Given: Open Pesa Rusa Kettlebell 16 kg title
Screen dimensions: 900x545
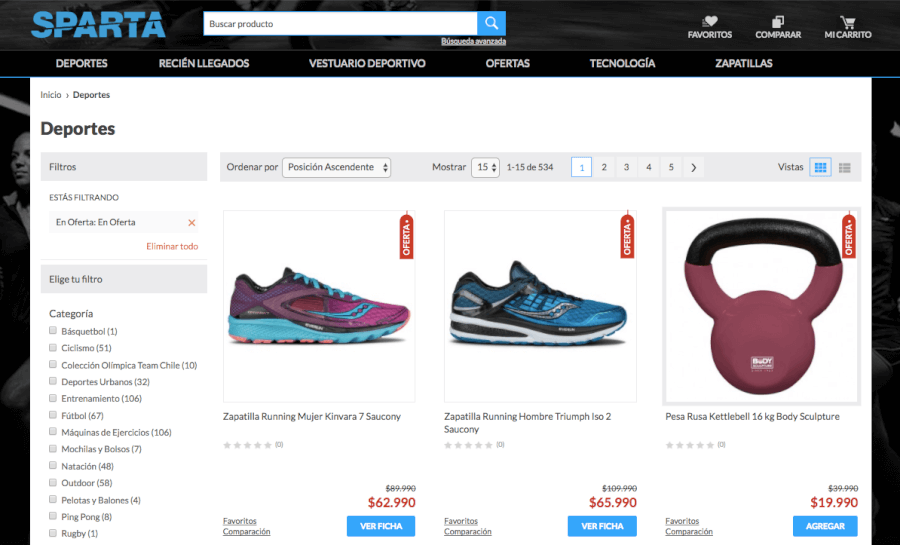Looking at the screenshot, I should point(752,416).
